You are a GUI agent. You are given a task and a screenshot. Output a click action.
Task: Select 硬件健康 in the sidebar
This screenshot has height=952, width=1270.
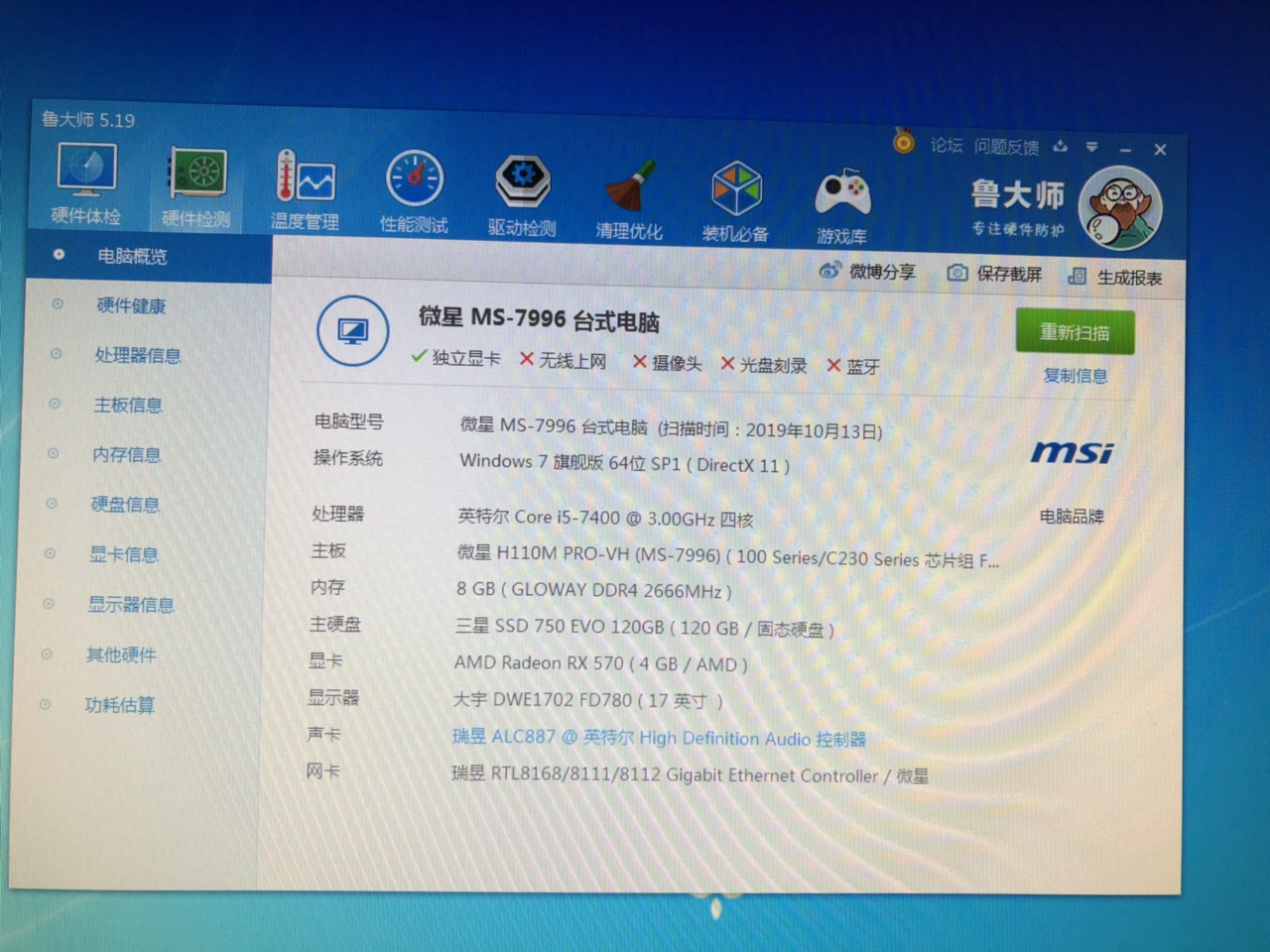point(131,305)
